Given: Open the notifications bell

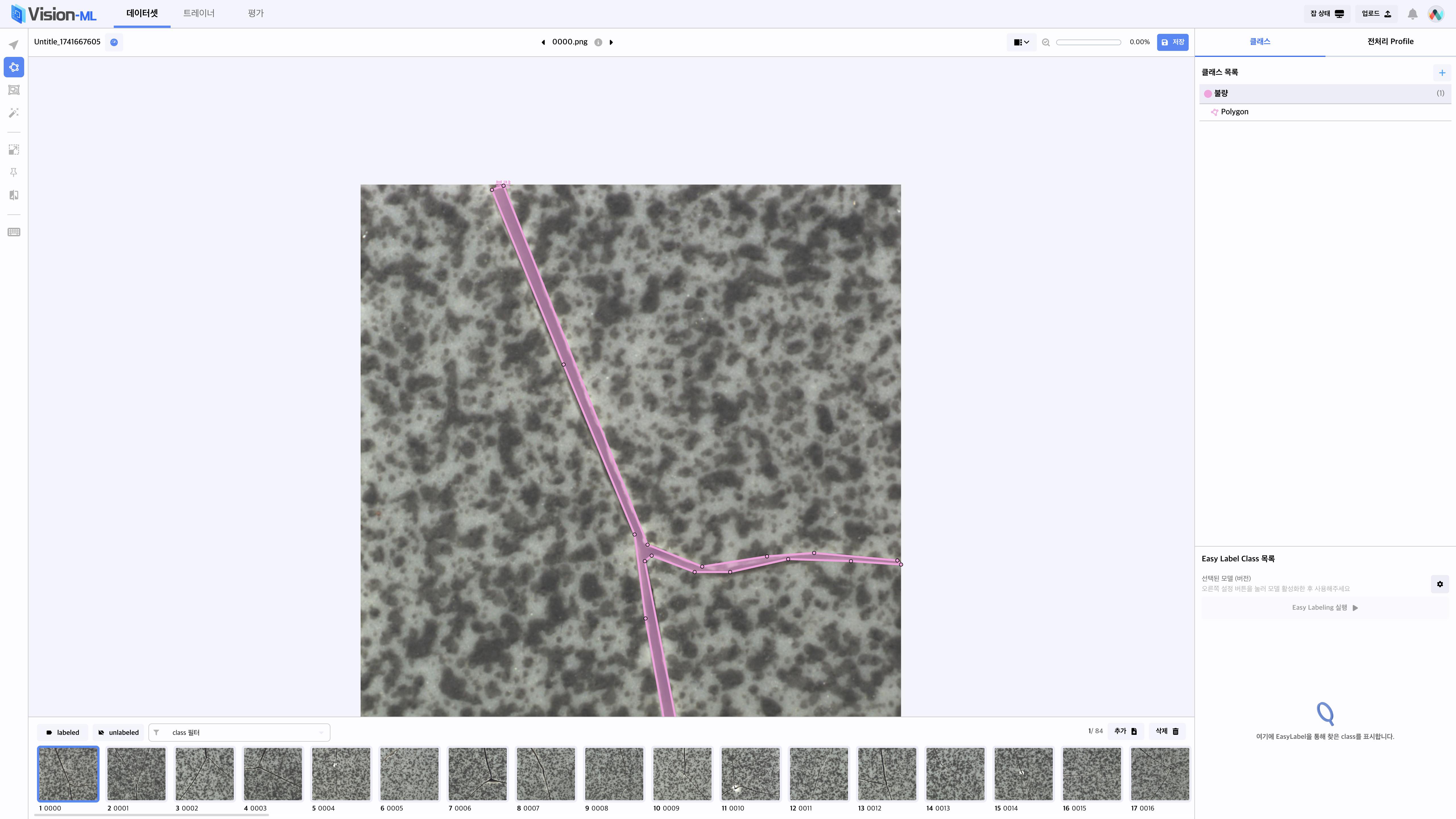Looking at the screenshot, I should [1412, 14].
